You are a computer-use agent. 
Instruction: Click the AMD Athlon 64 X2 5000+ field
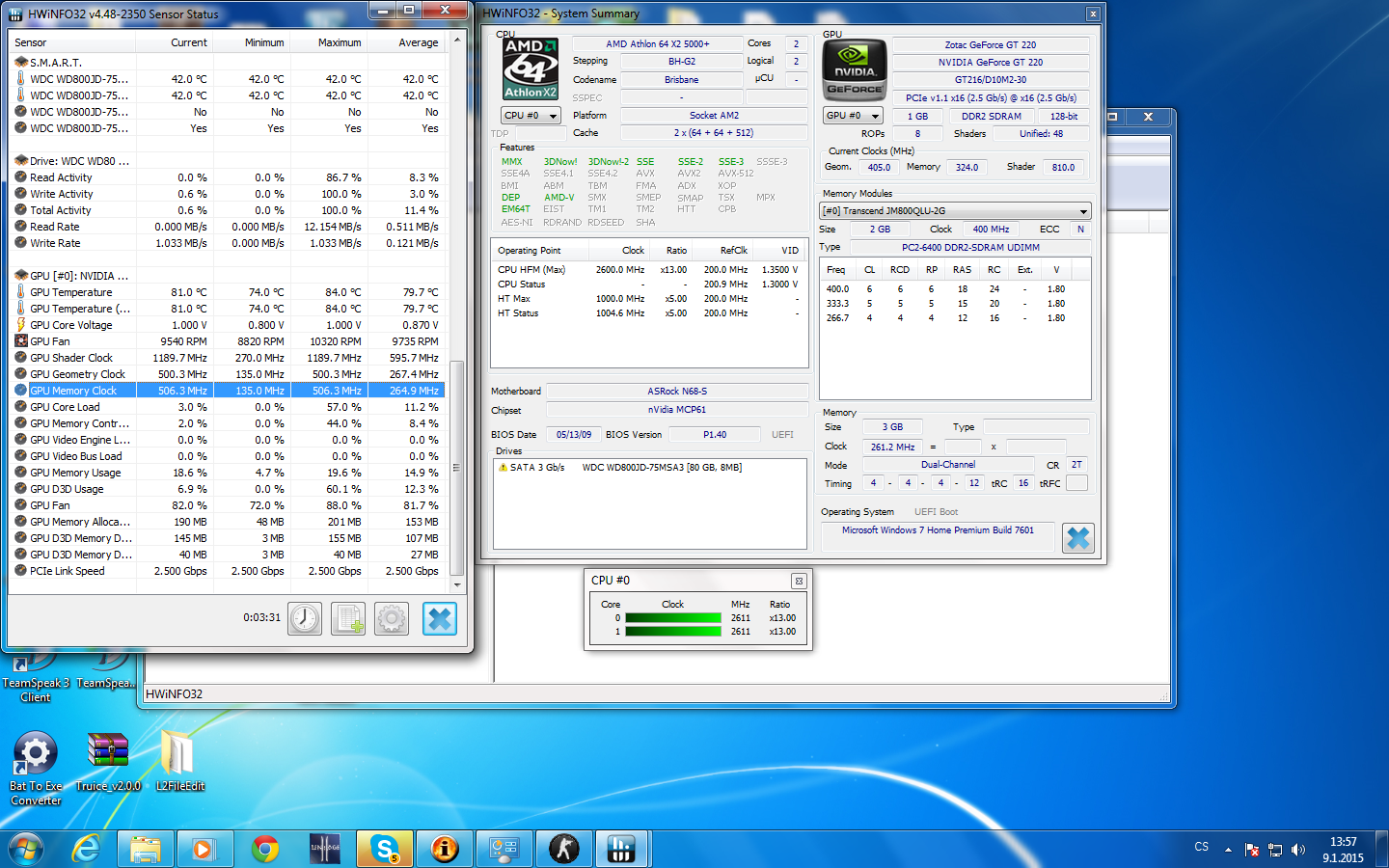[x=657, y=43]
